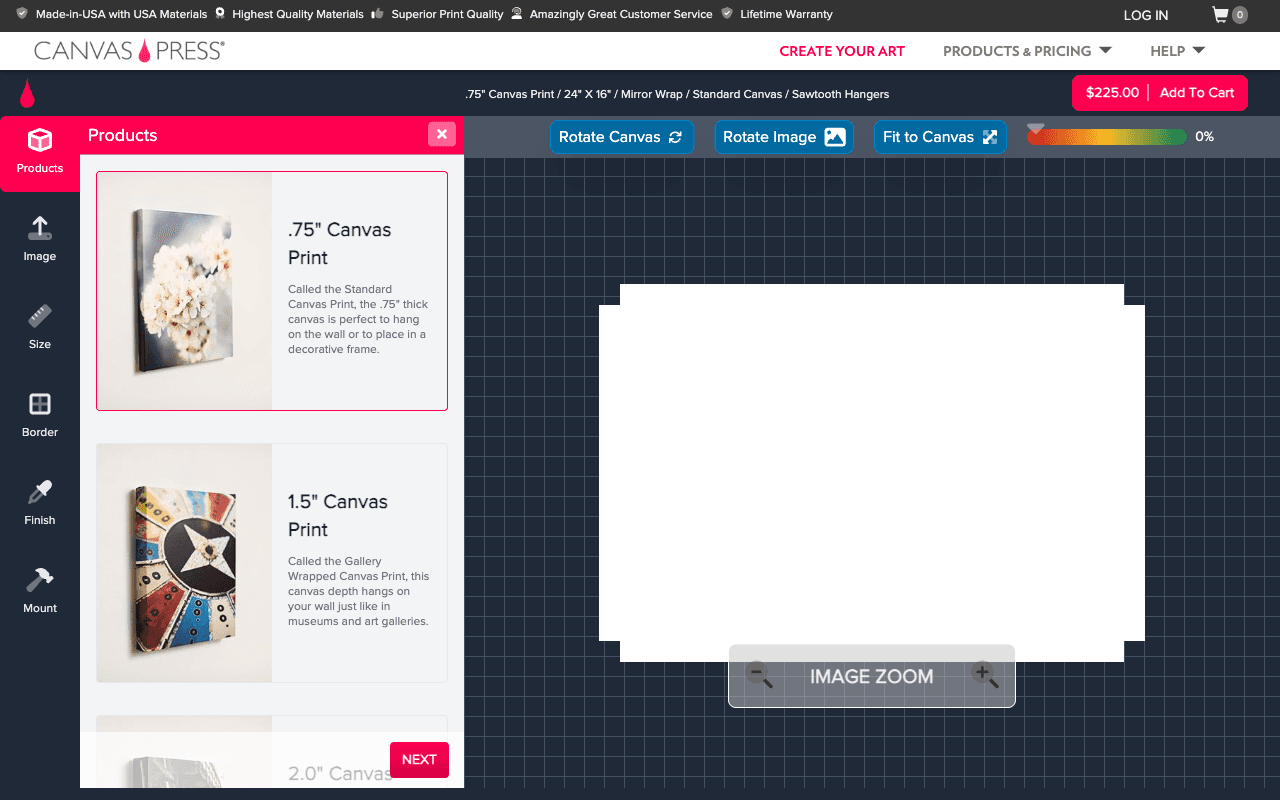Click the Next button

[419, 759]
